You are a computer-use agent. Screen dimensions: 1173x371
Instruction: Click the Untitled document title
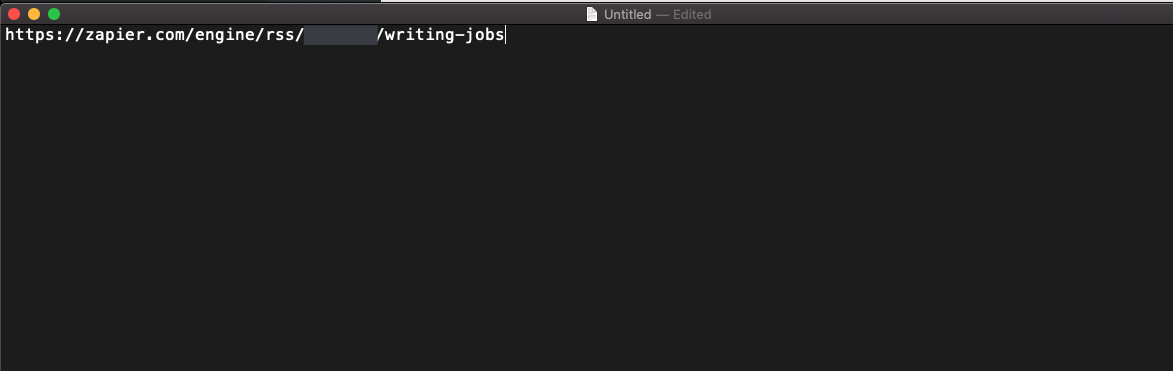pos(628,14)
